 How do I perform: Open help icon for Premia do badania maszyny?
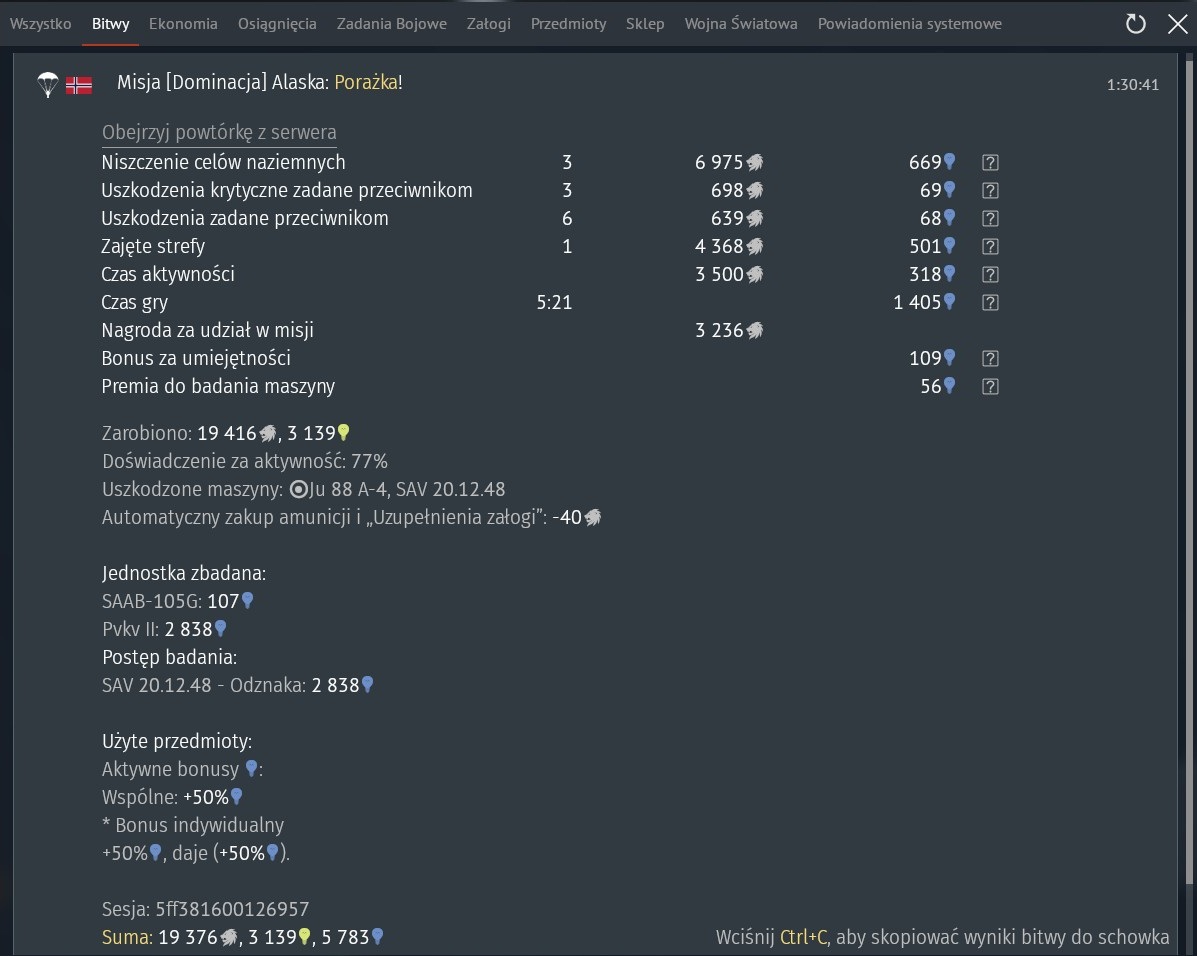click(990, 386)
